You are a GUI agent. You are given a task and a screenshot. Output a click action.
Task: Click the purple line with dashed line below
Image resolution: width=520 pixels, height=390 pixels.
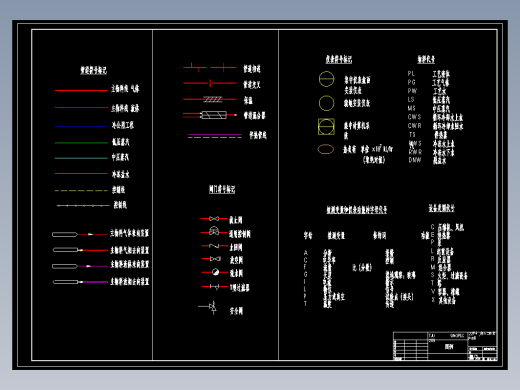215,136
